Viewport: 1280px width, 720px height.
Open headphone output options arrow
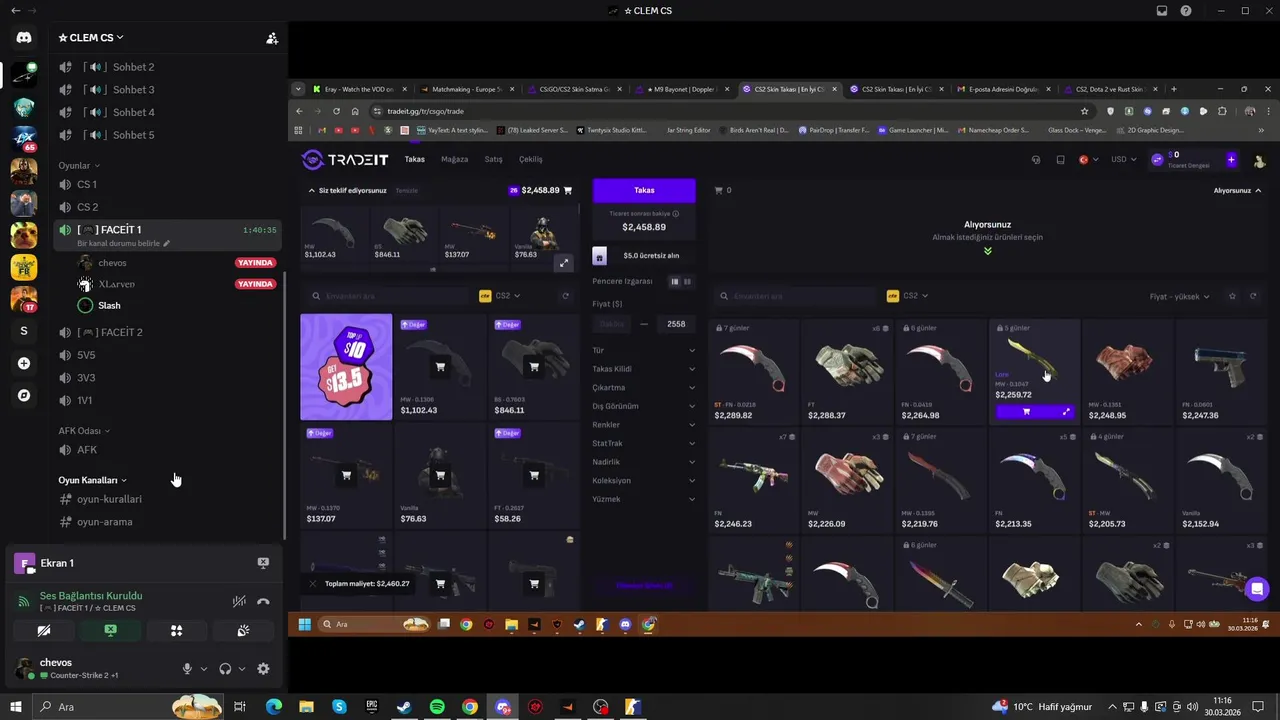click(x=242, y=669)
